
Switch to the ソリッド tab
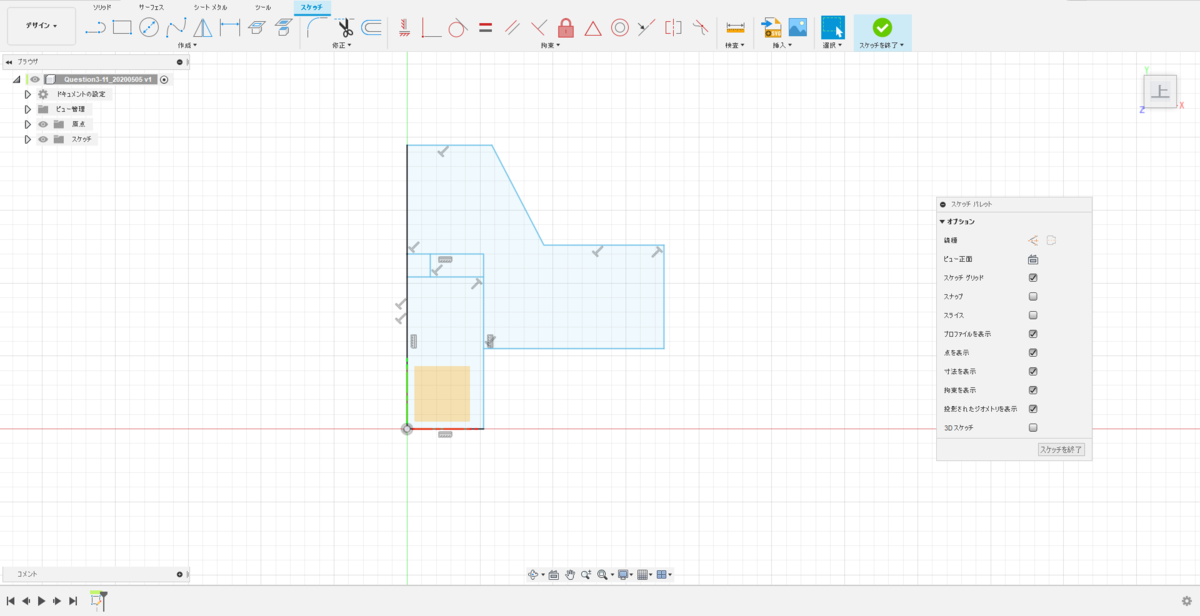[102, 7]
